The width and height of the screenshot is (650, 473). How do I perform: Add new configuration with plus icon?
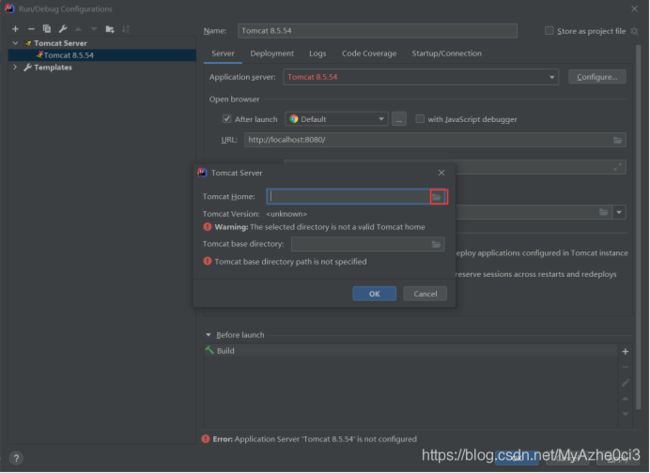[x=15, y=29]
